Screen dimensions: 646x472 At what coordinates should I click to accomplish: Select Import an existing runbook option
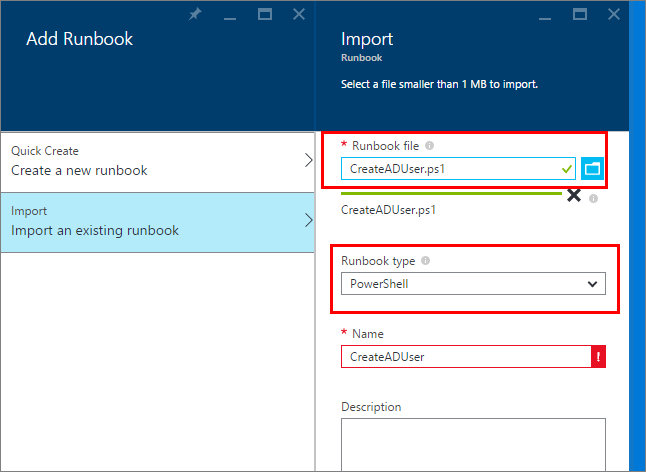click(157, 222)
